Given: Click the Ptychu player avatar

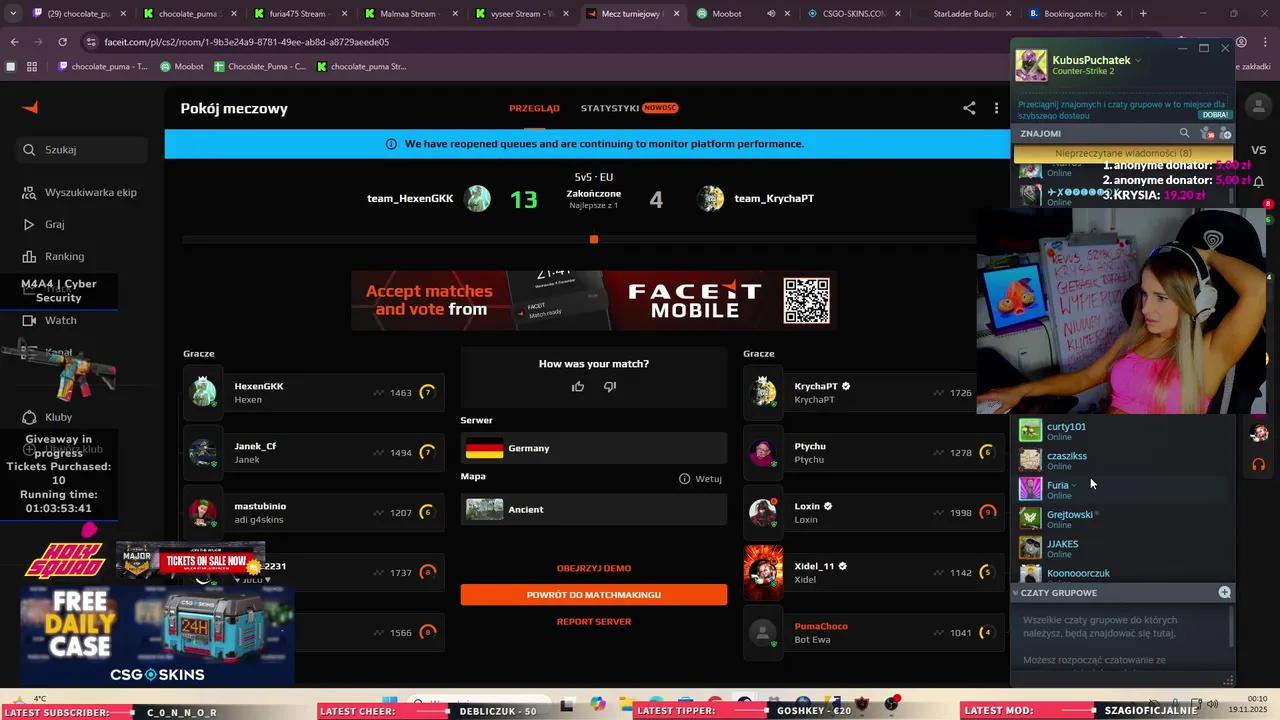Looking at the screenshot, I should (764, 452).
